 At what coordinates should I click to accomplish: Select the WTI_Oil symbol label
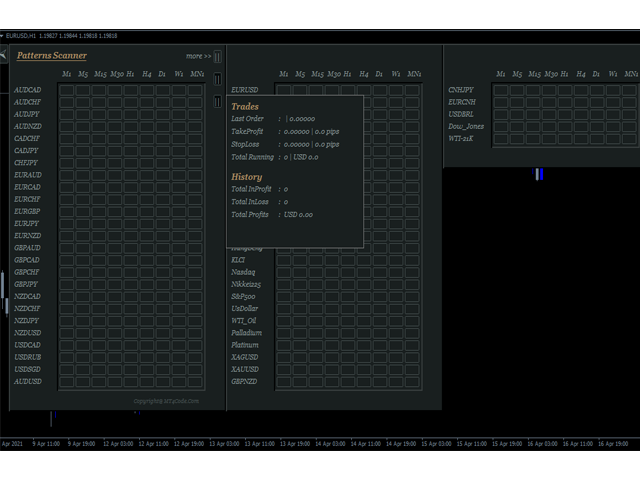(244, 321)
